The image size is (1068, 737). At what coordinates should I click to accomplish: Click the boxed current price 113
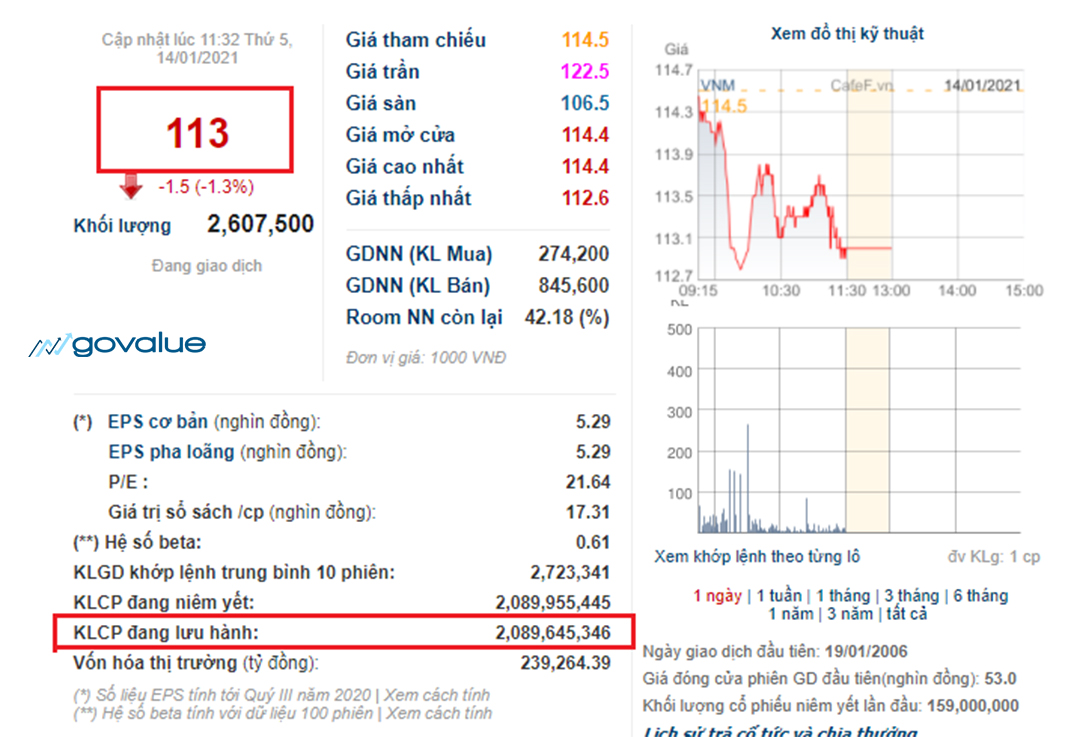[195, 131]
